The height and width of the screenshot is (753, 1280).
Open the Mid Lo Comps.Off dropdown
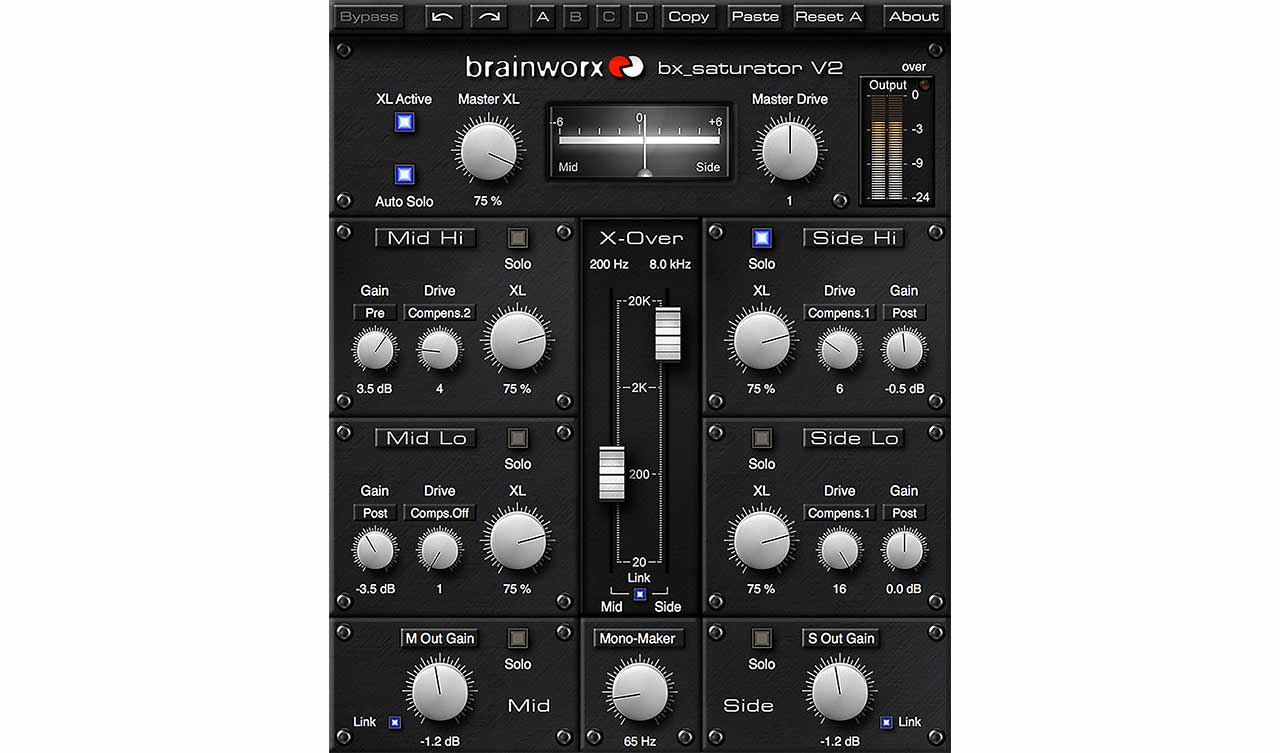[439, 513]
